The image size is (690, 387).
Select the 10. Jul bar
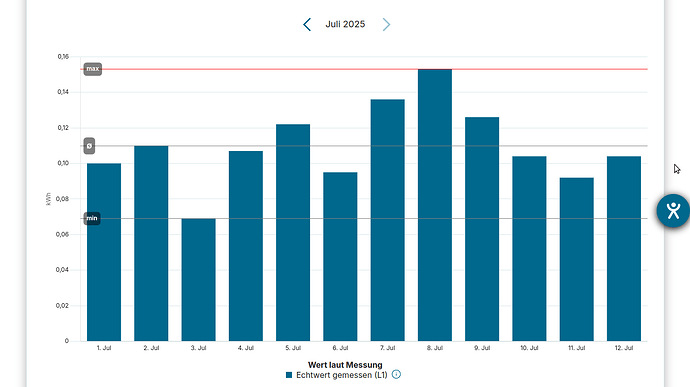[529, 249]
